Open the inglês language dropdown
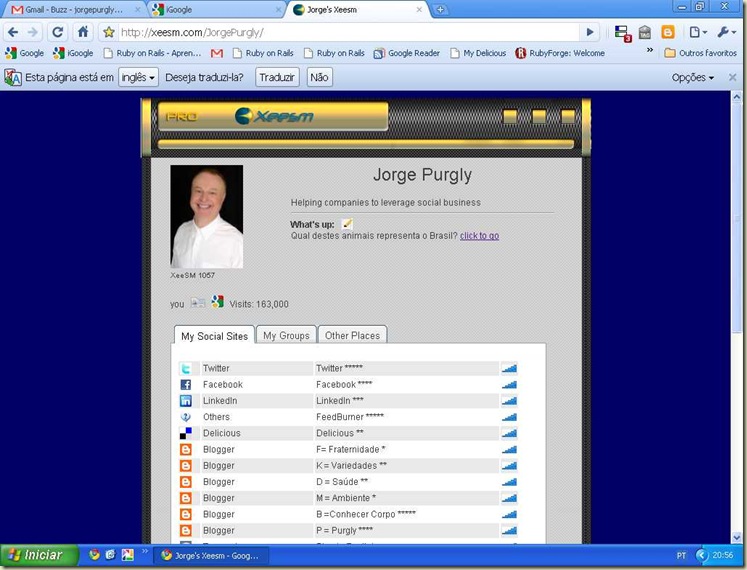The width and height of the screenshot is (747, 570). tap(138, 77)
